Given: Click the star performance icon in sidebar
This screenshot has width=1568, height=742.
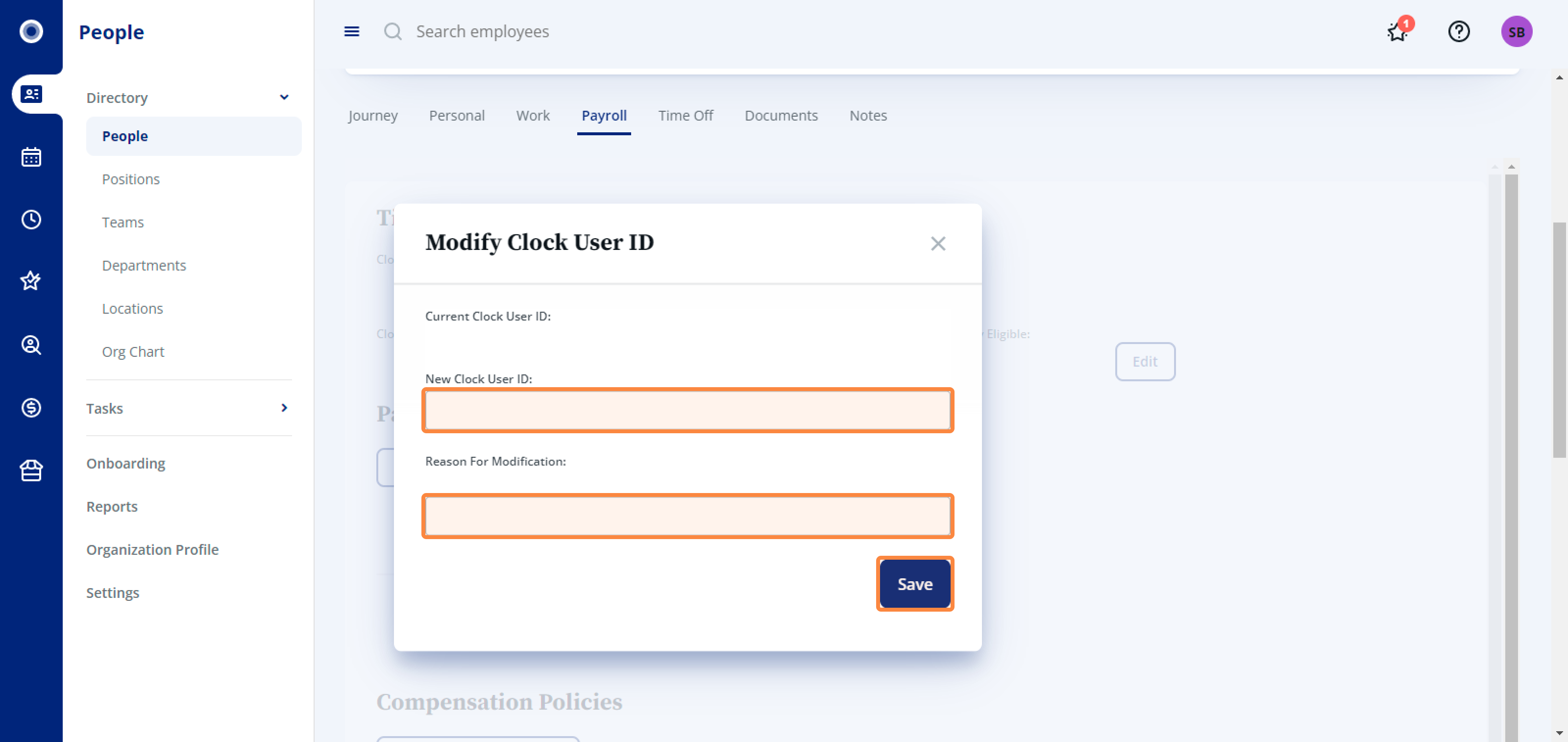Looking at the screenshot, I should 31,281.
